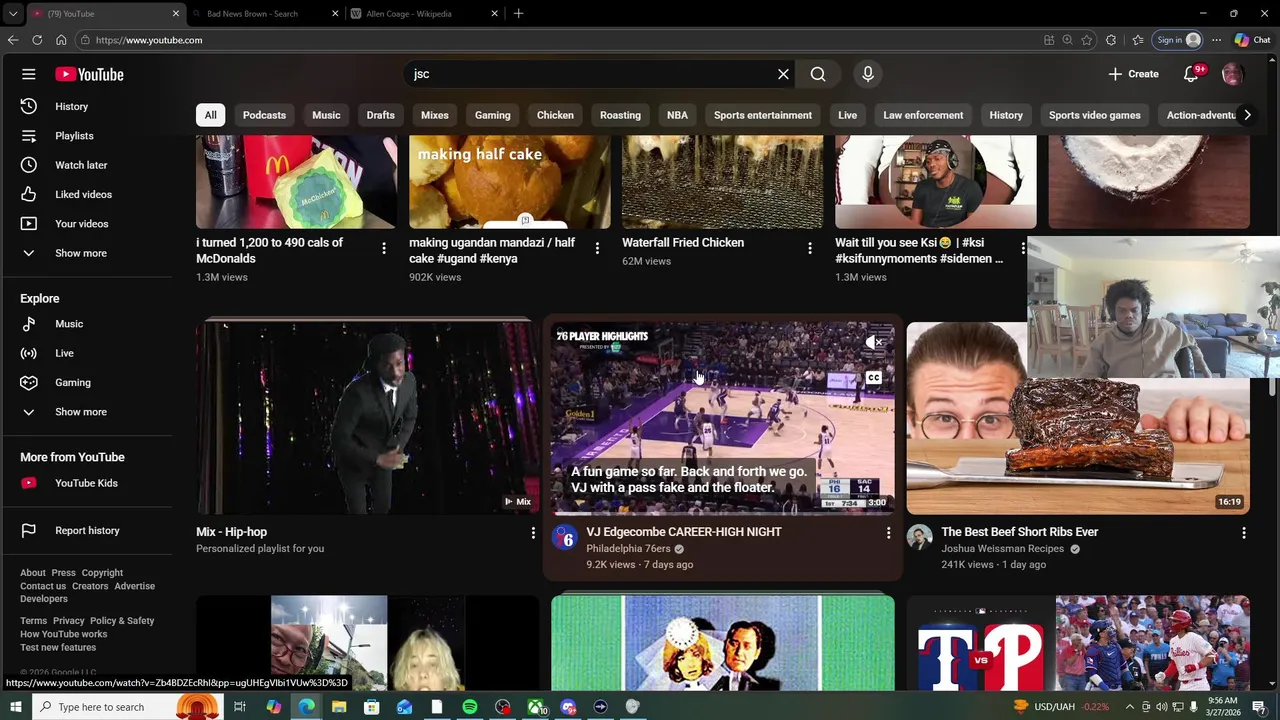Select the Mixes filter chip
1280x720 pixels.
pos(434,115)
